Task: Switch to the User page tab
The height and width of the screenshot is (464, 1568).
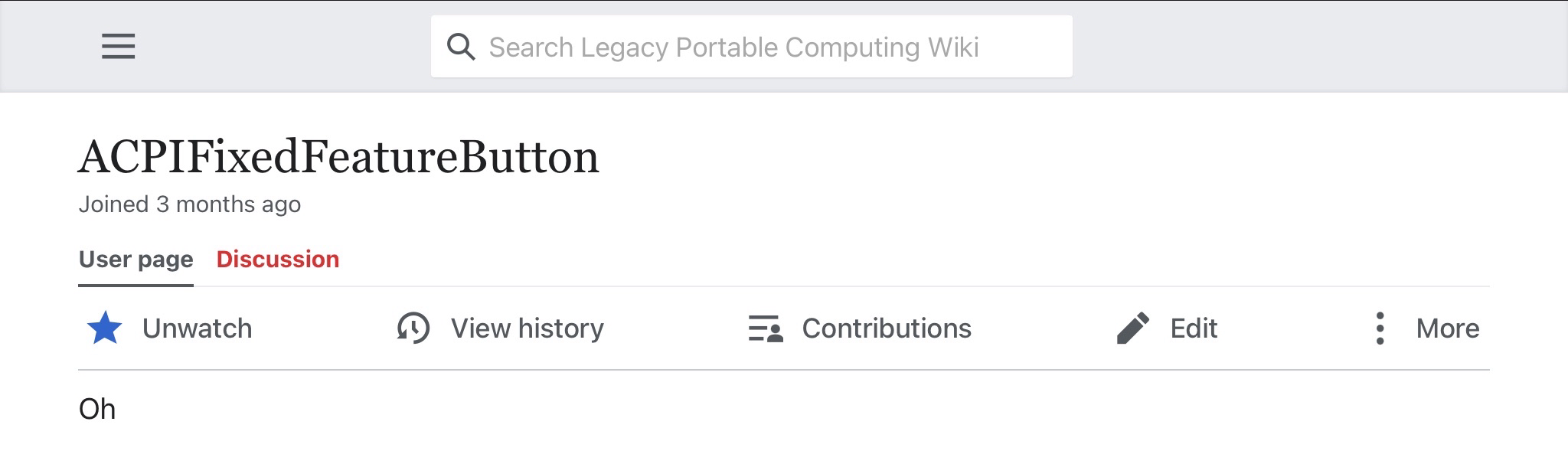Action: (x=136, y=260)
